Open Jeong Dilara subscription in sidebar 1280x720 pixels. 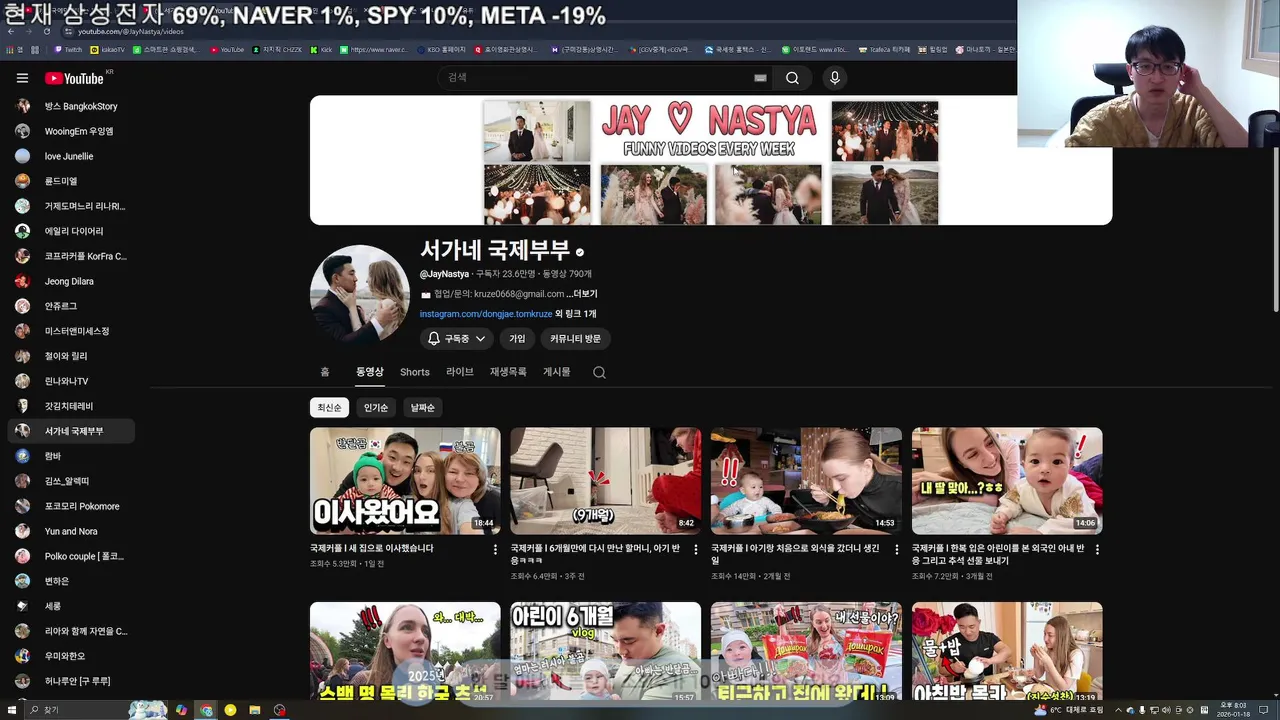pos(70,281)
